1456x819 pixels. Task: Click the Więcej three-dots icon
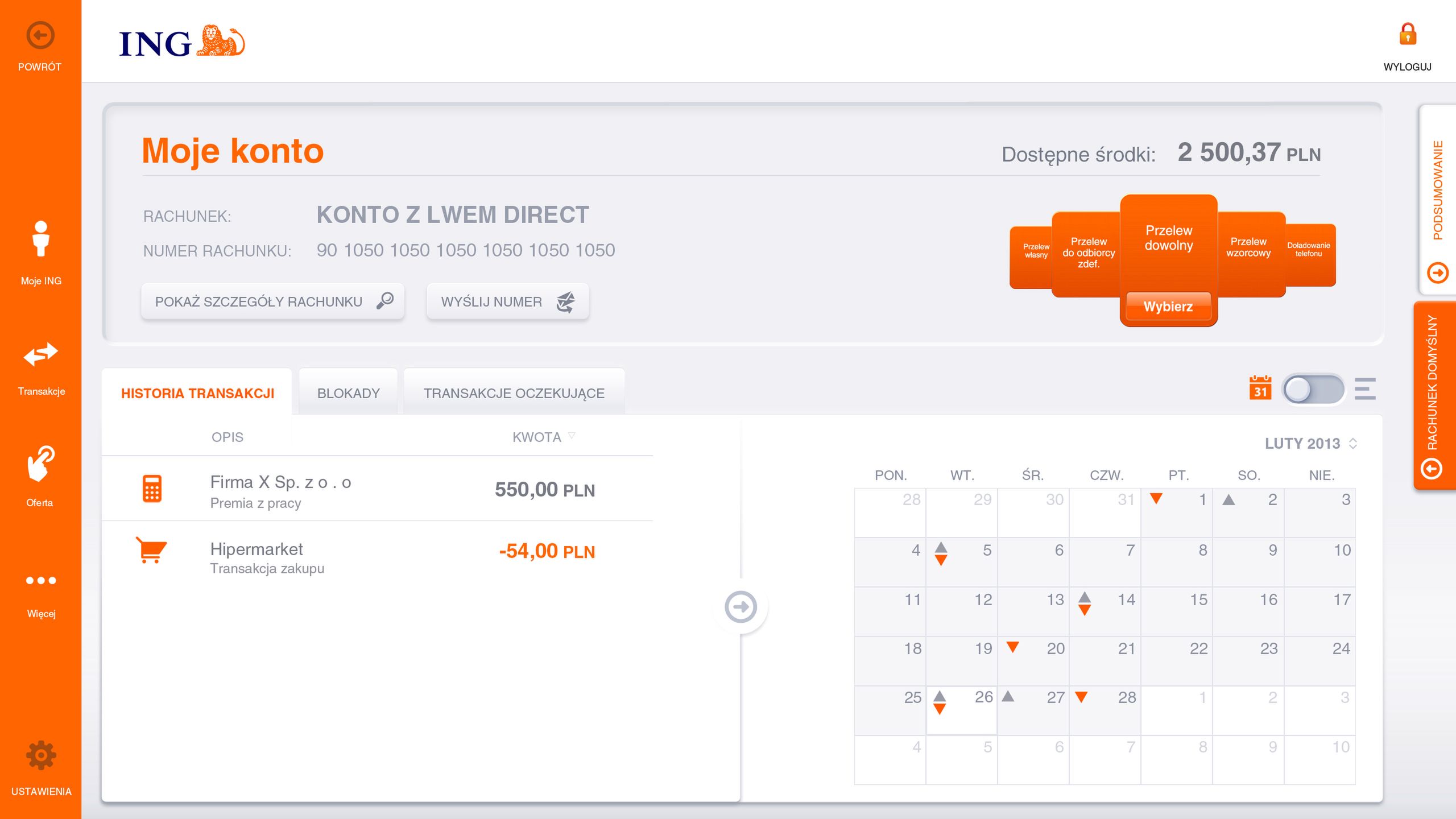[40, 580]
